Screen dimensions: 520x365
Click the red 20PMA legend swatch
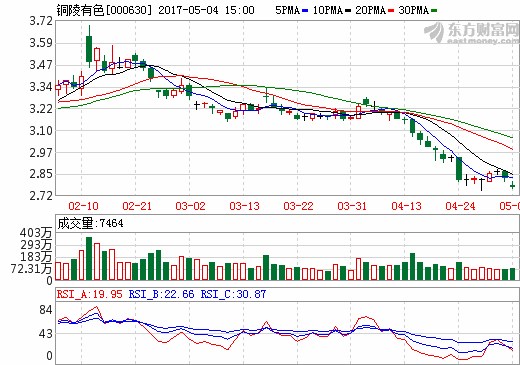[391, 11]
